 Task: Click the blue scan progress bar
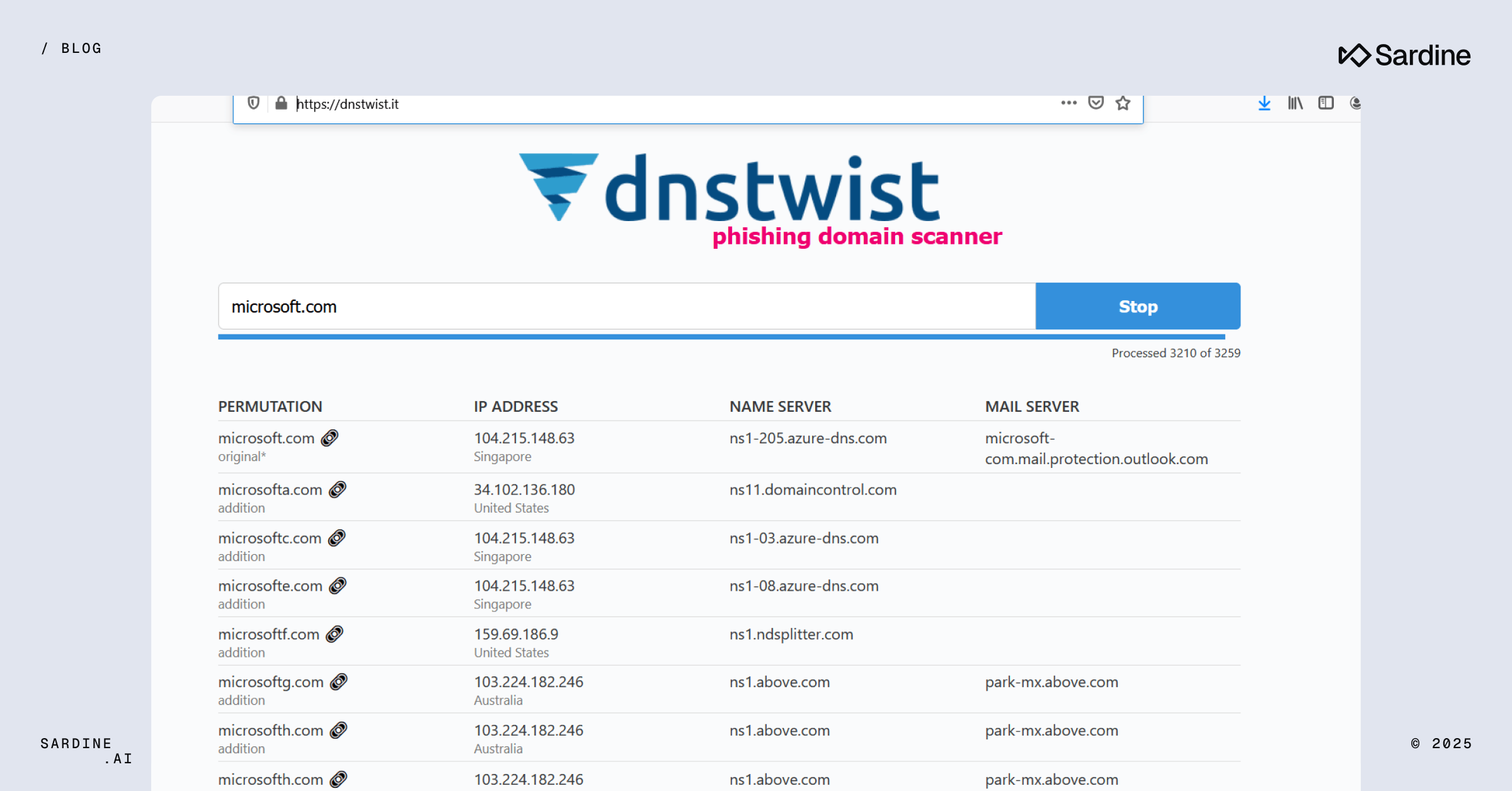[x=721, y=337]
